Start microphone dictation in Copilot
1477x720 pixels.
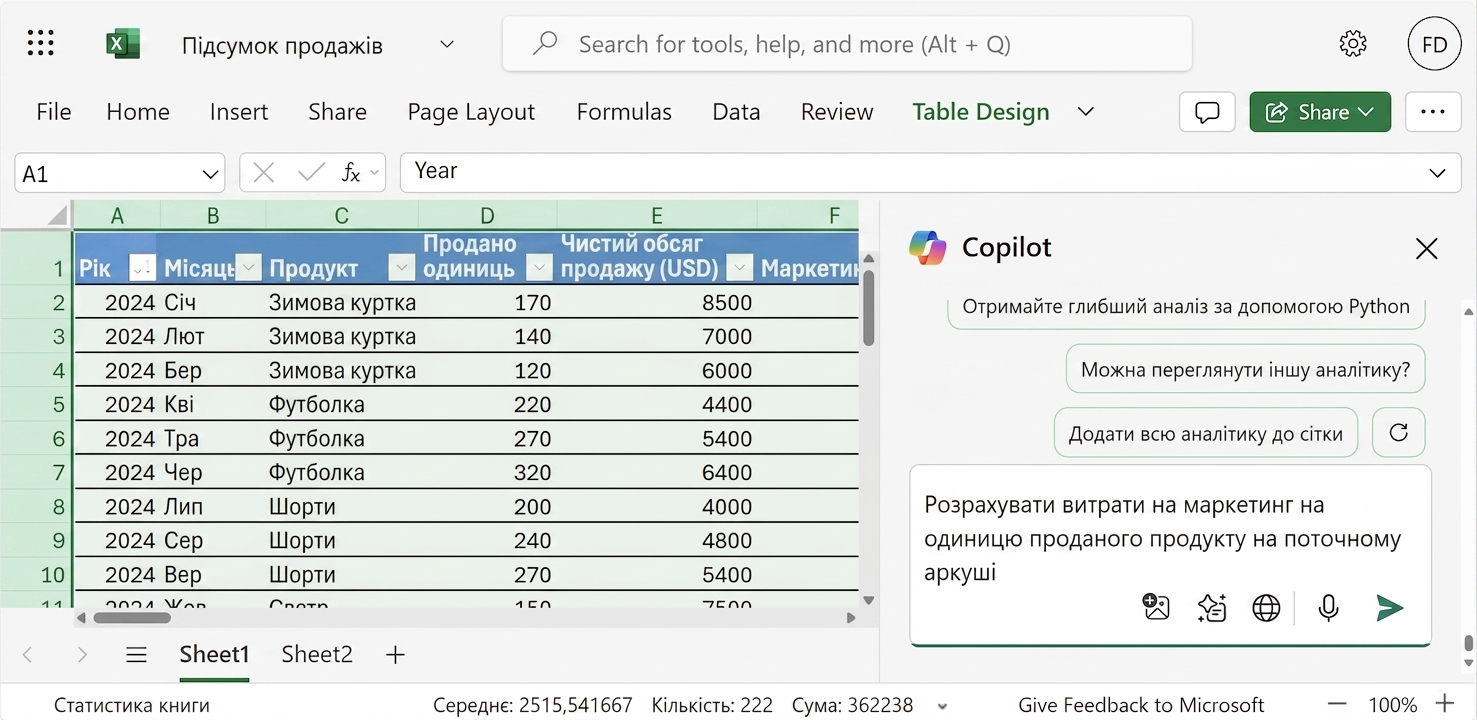click(x=1328, y=607)
